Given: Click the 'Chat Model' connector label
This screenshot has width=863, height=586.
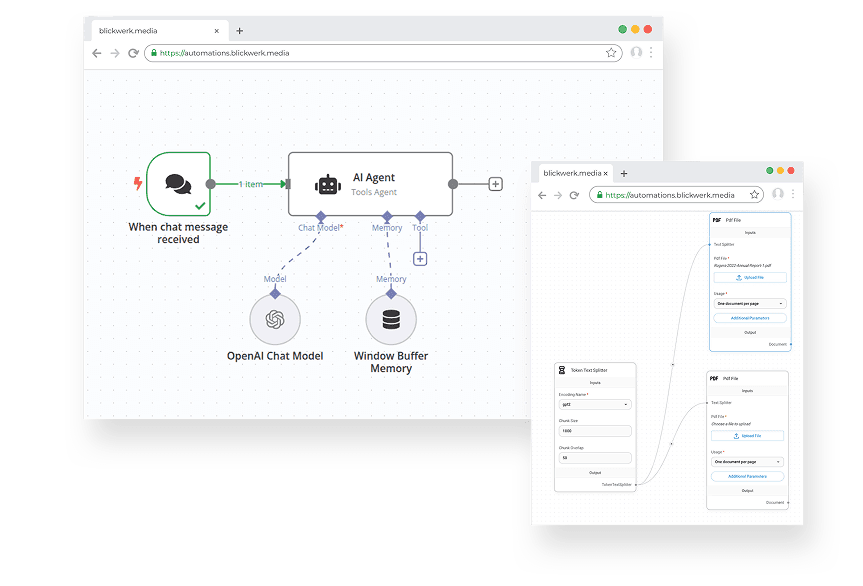Looking at the screenshot, I should 319,228.
